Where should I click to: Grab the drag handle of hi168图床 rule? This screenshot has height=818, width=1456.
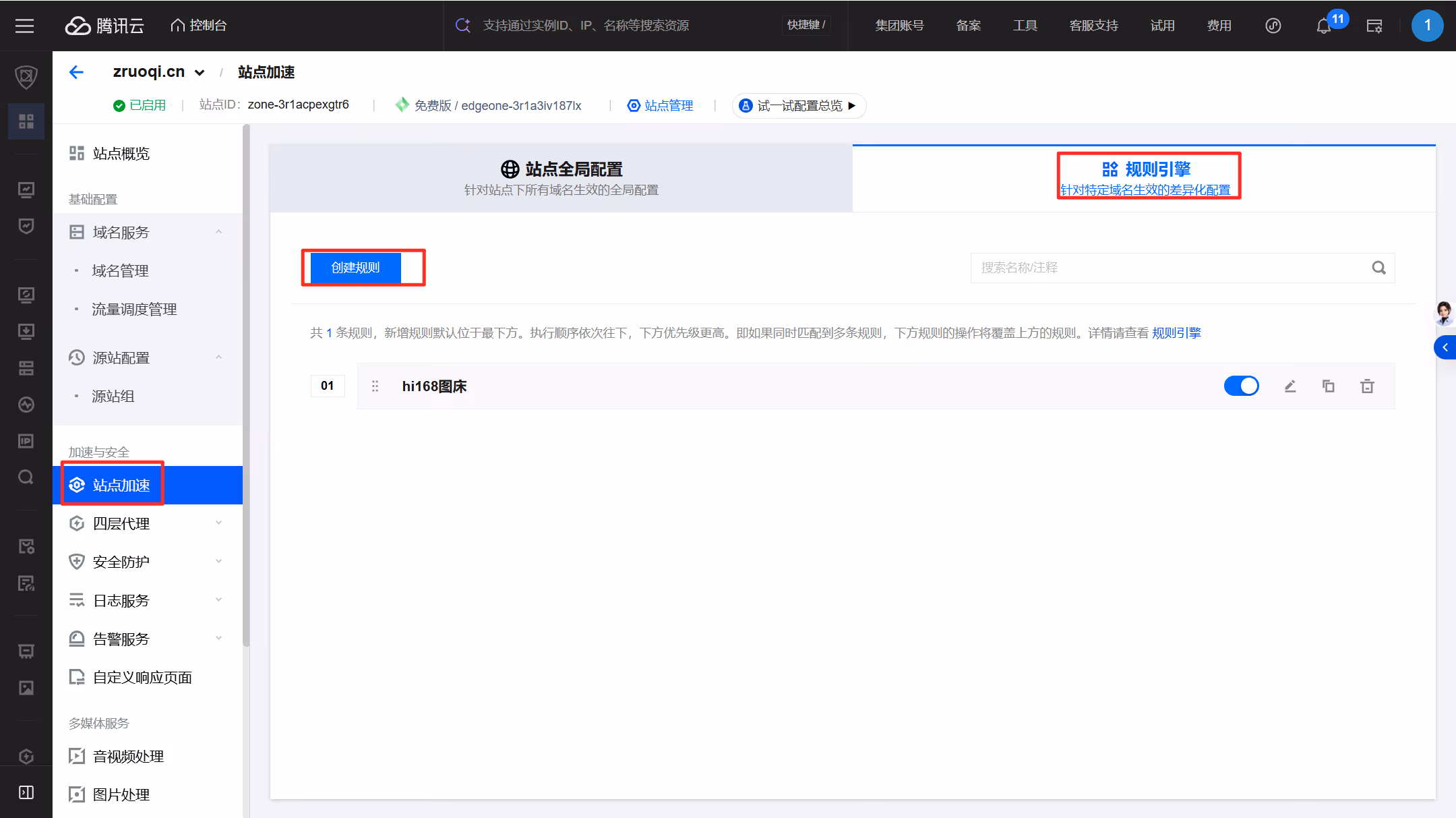375,386
